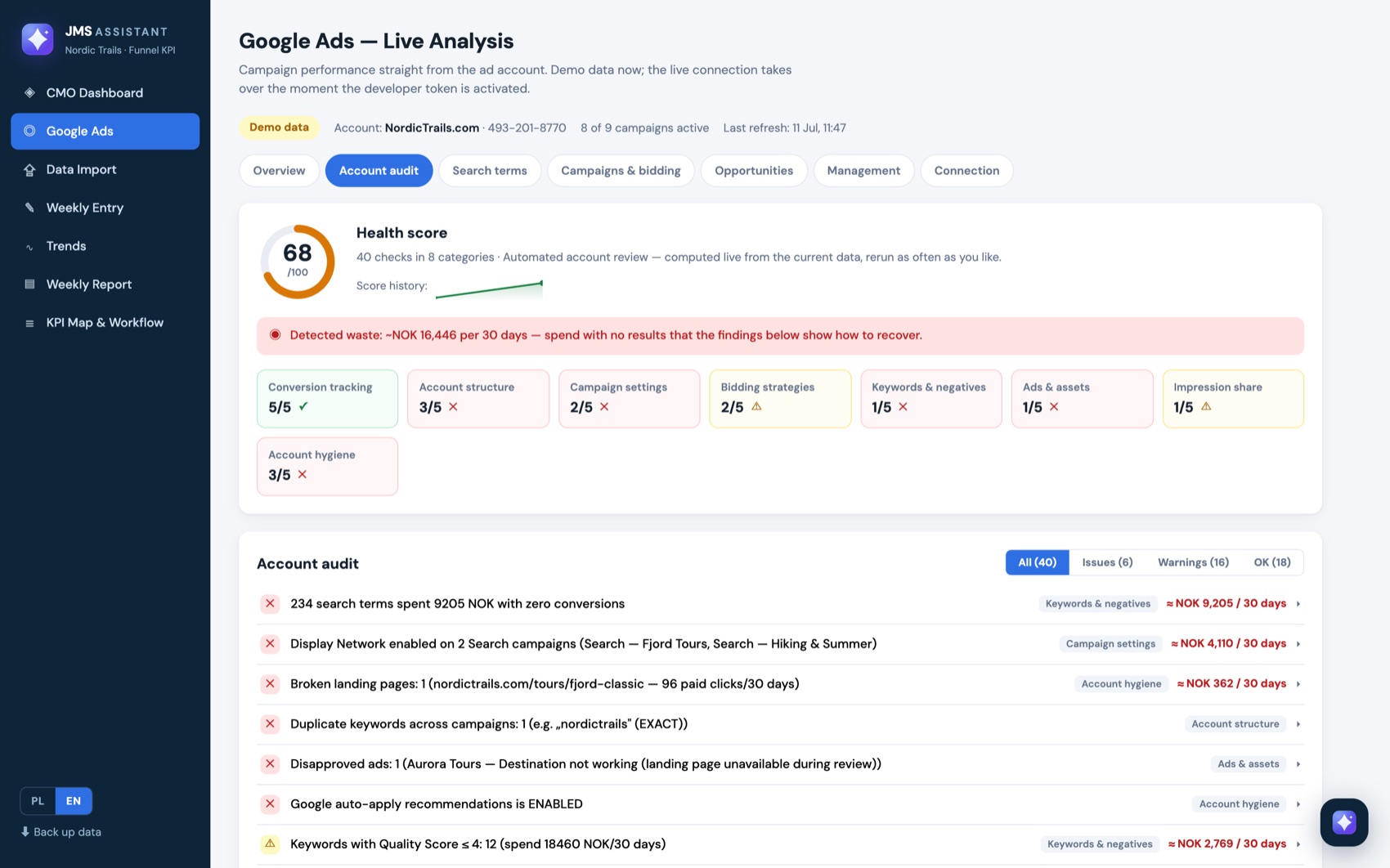Click the Back up data link
The image size is (1390, 868).
tap(61, 832)
